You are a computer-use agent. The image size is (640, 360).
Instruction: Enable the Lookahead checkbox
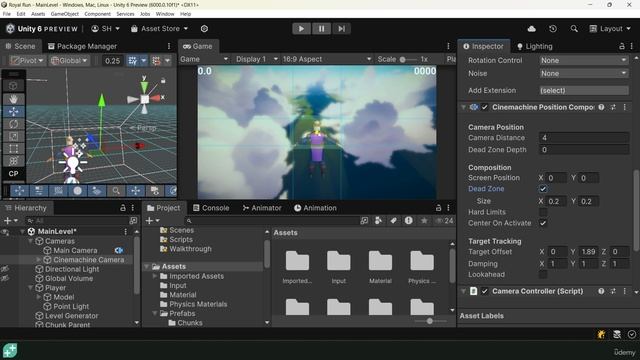coord(543,274)
